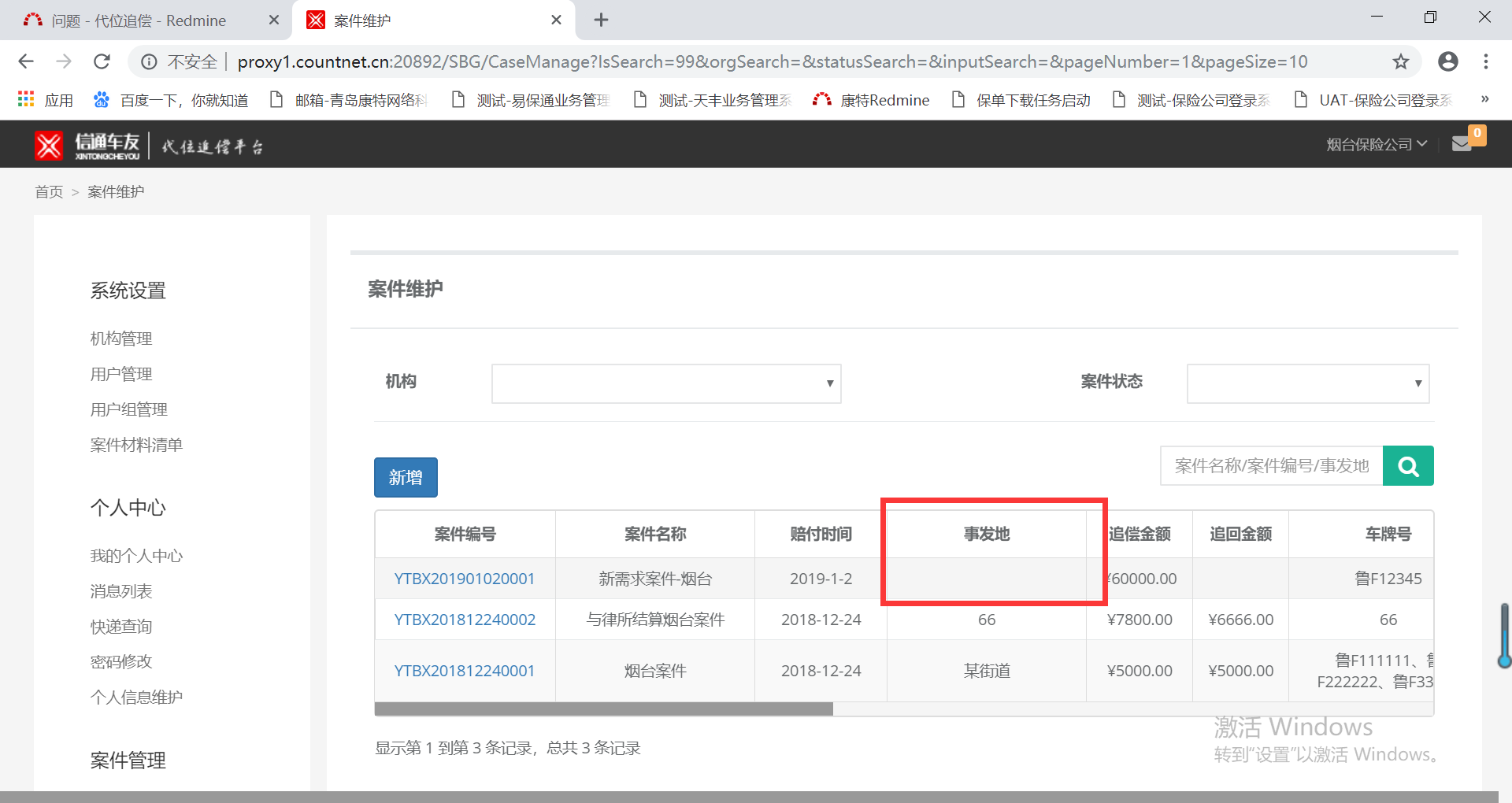The height and width of the screenshot is (803, 1512).
Task: Open the 康特Redmine bookmark
Action: [x=872, y=100]
